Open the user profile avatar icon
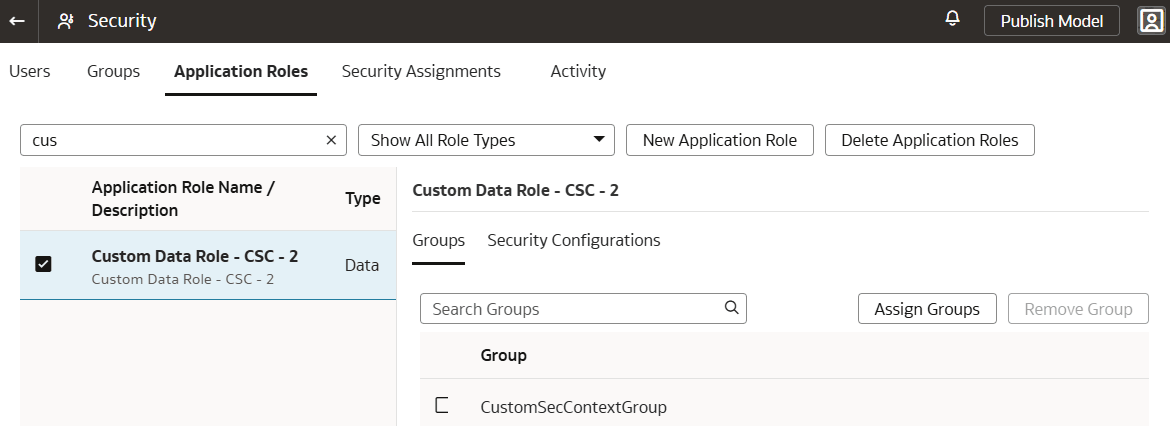The image size is (1170, 426). tap(1149, 21)
